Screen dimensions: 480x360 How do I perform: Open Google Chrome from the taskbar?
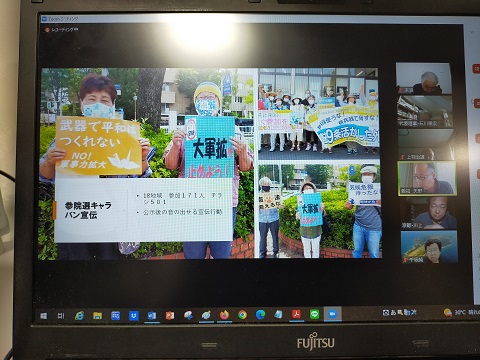[x=242, y=315]
